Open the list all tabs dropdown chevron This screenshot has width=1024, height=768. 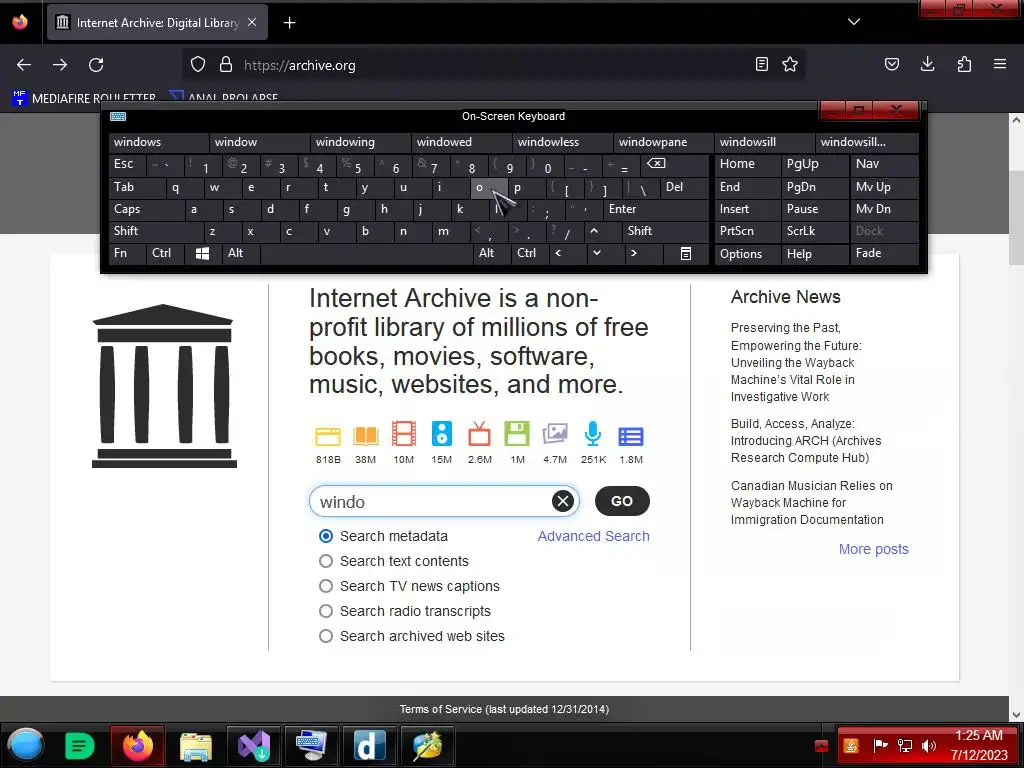point(854,22)
